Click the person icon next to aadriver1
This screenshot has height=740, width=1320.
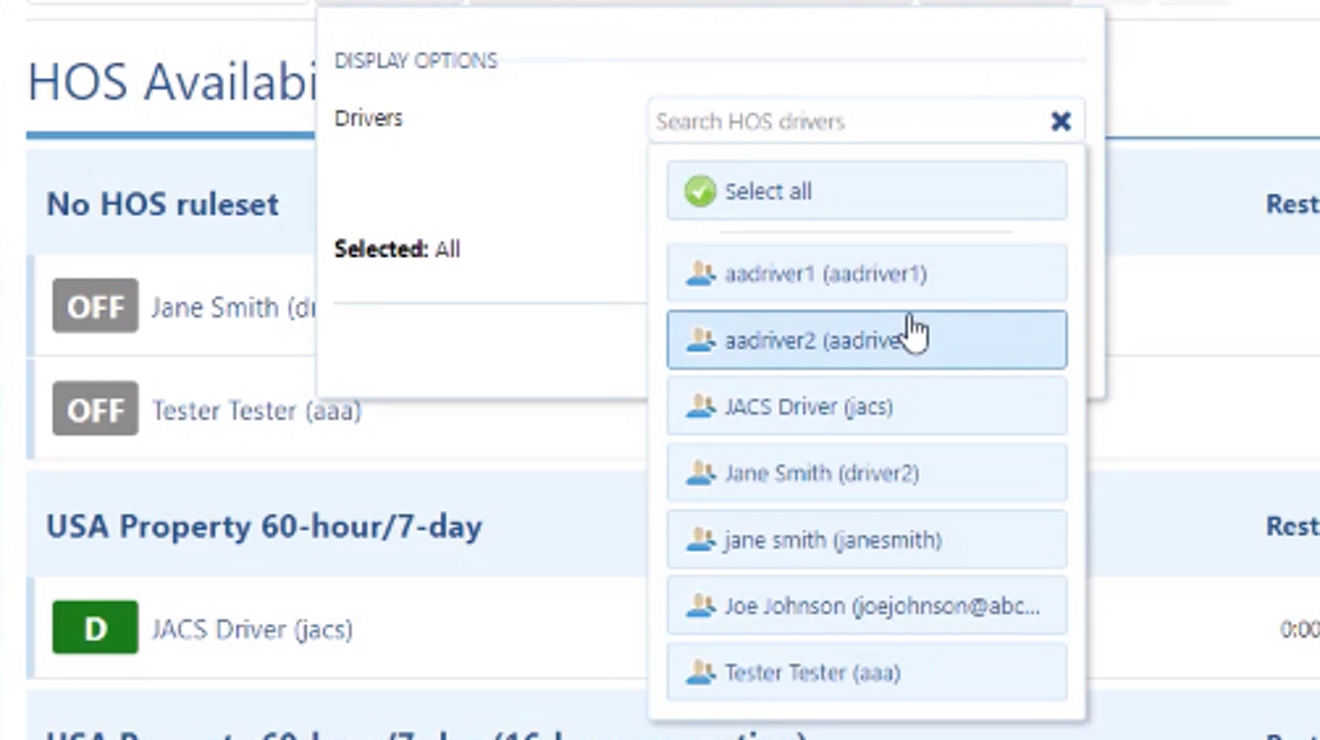point(700,273)
